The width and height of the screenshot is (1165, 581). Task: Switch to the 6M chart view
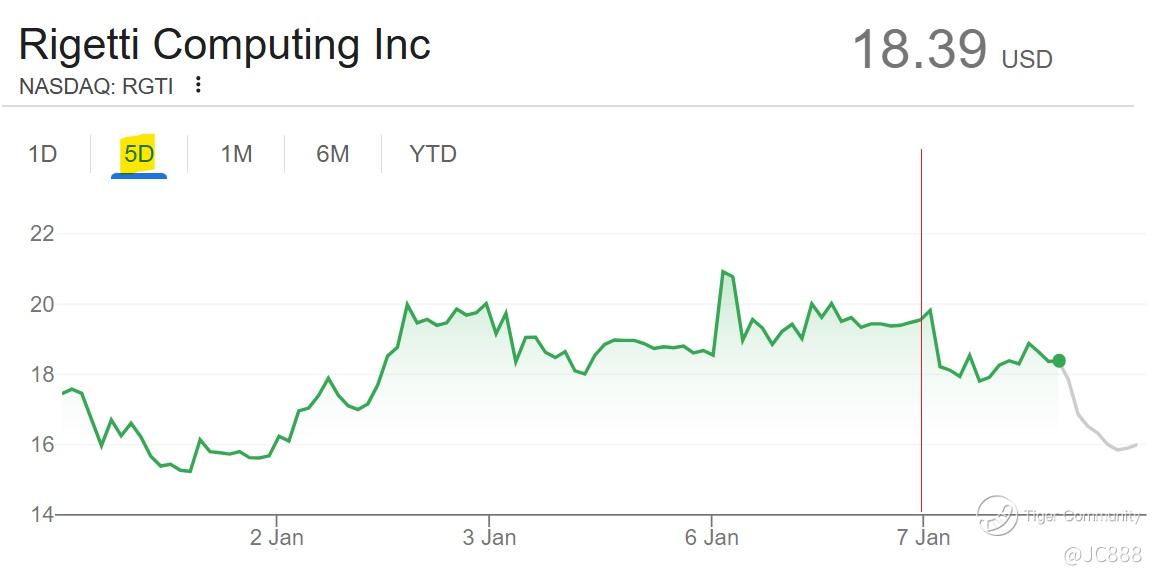tap(333, 154)
